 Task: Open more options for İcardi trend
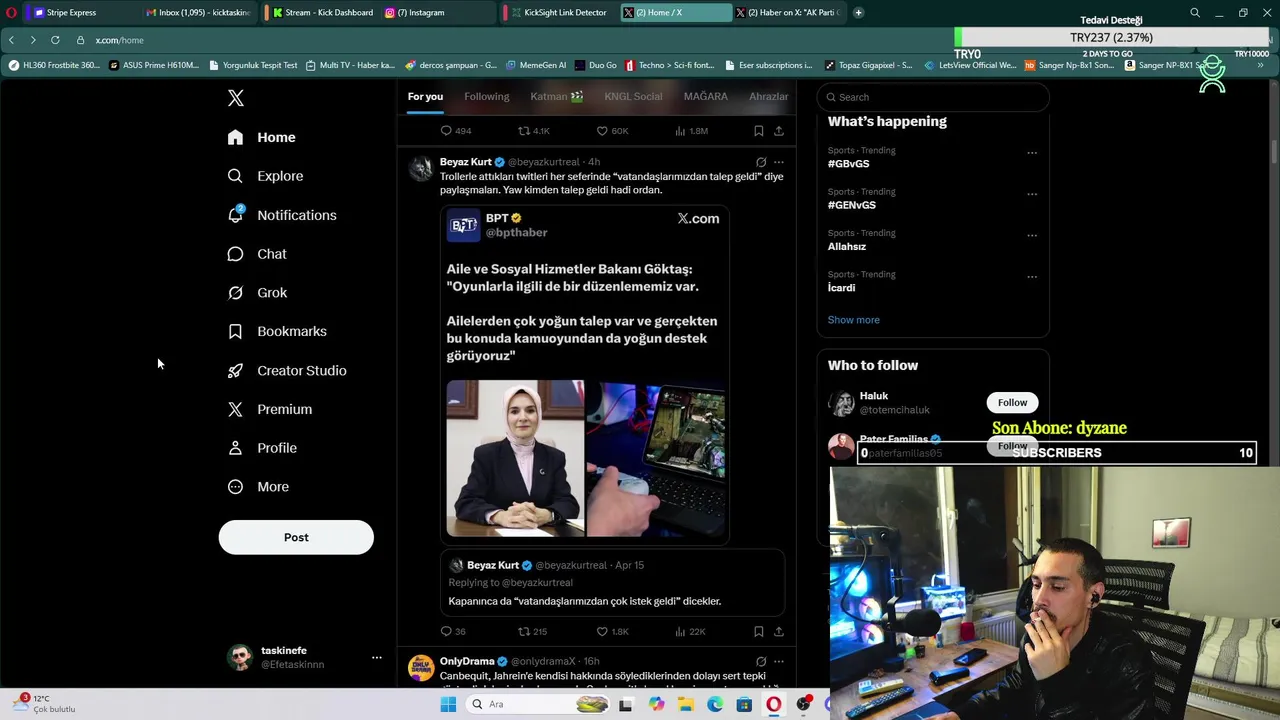pos(1032,277)
